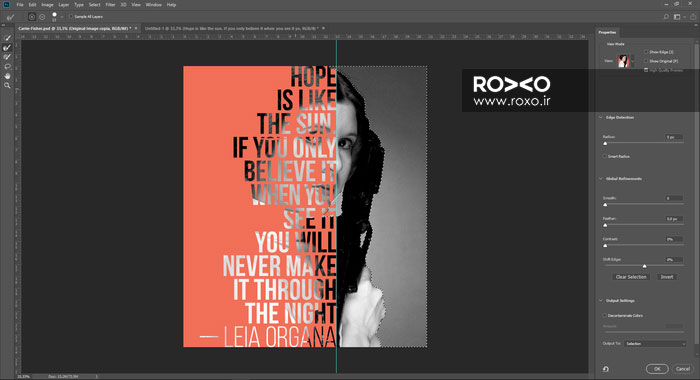This screenshot has width=700, height=380.
Task: Click the search icon at top right
Action: pyautogui.click(x=666, y=17)
